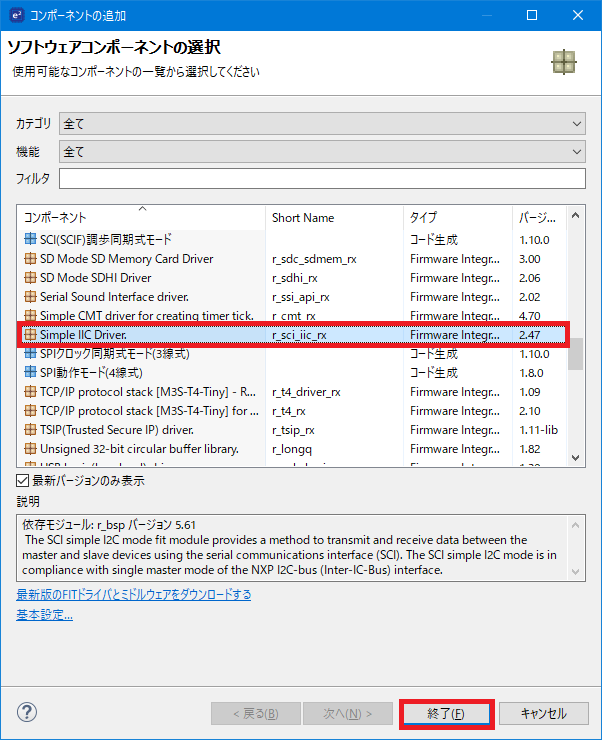Screen dimensions: 602x740
Task: Maximize the コンポーネントの追加 dialog window
Action: click(532, 15)
